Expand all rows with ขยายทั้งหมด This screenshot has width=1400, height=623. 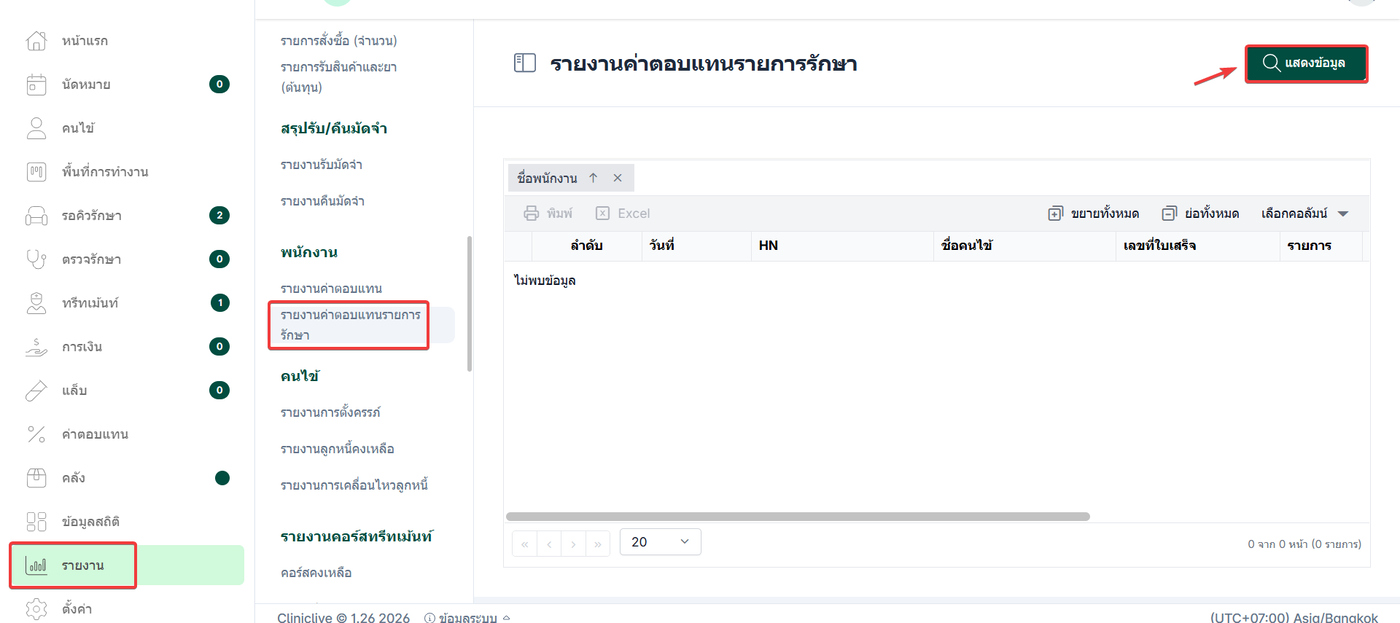pyautogui.click(x=1093, y=213)
